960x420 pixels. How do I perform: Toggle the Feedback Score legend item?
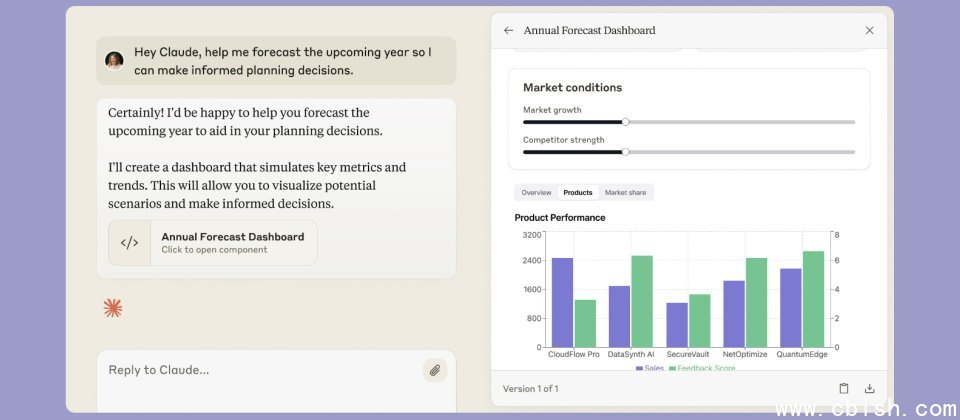point(705,368)
